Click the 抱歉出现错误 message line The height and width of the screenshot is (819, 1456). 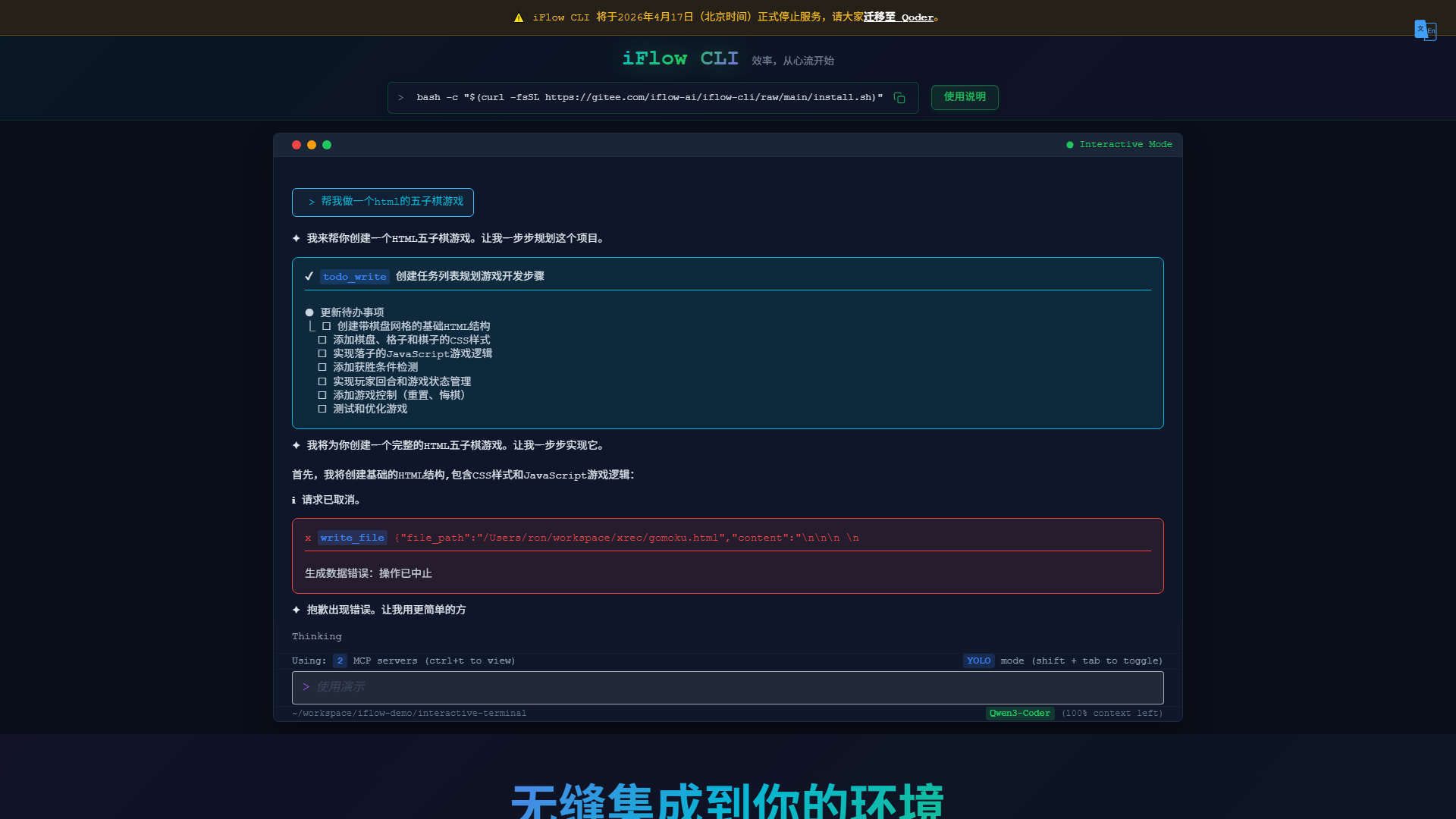point(386,610)
